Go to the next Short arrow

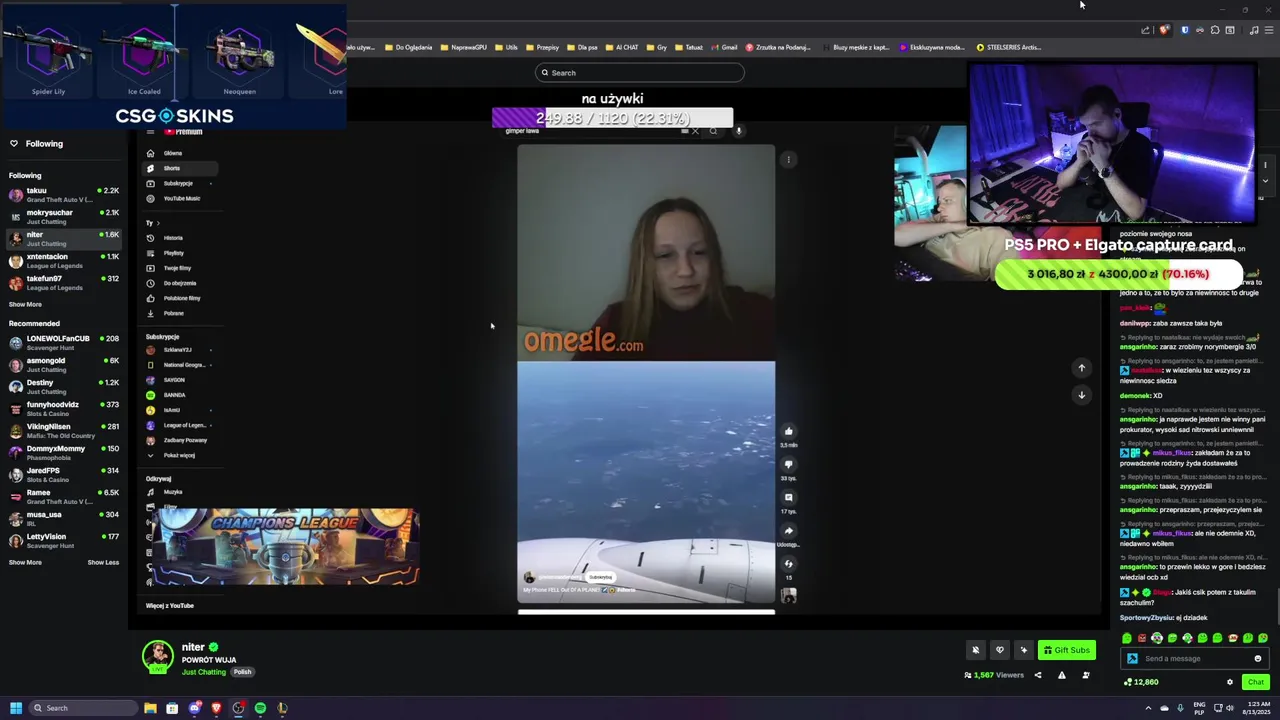[x=1081, y=394]
